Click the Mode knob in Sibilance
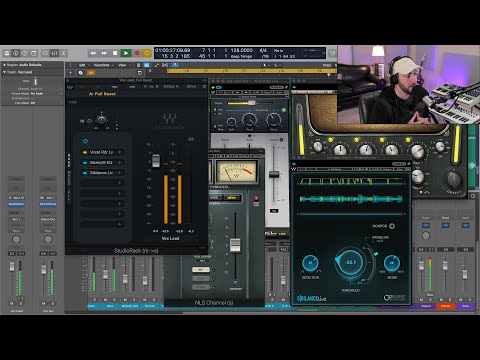Image resolution: width=480 pixels, height=360 pixels. click(x=392, y=263)
